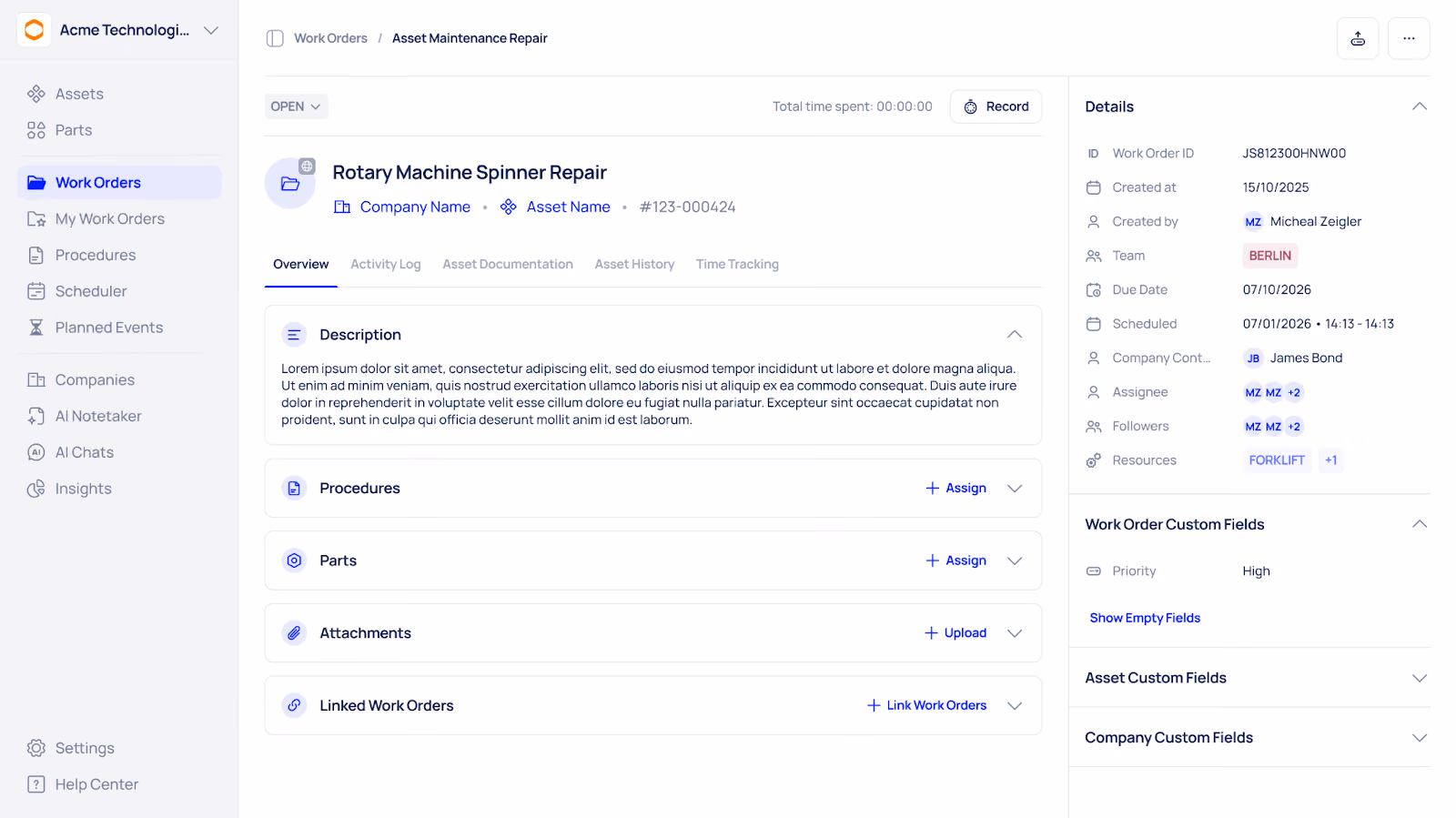
Task: Click the Description section icon
Action: click(x=294, y=335)
